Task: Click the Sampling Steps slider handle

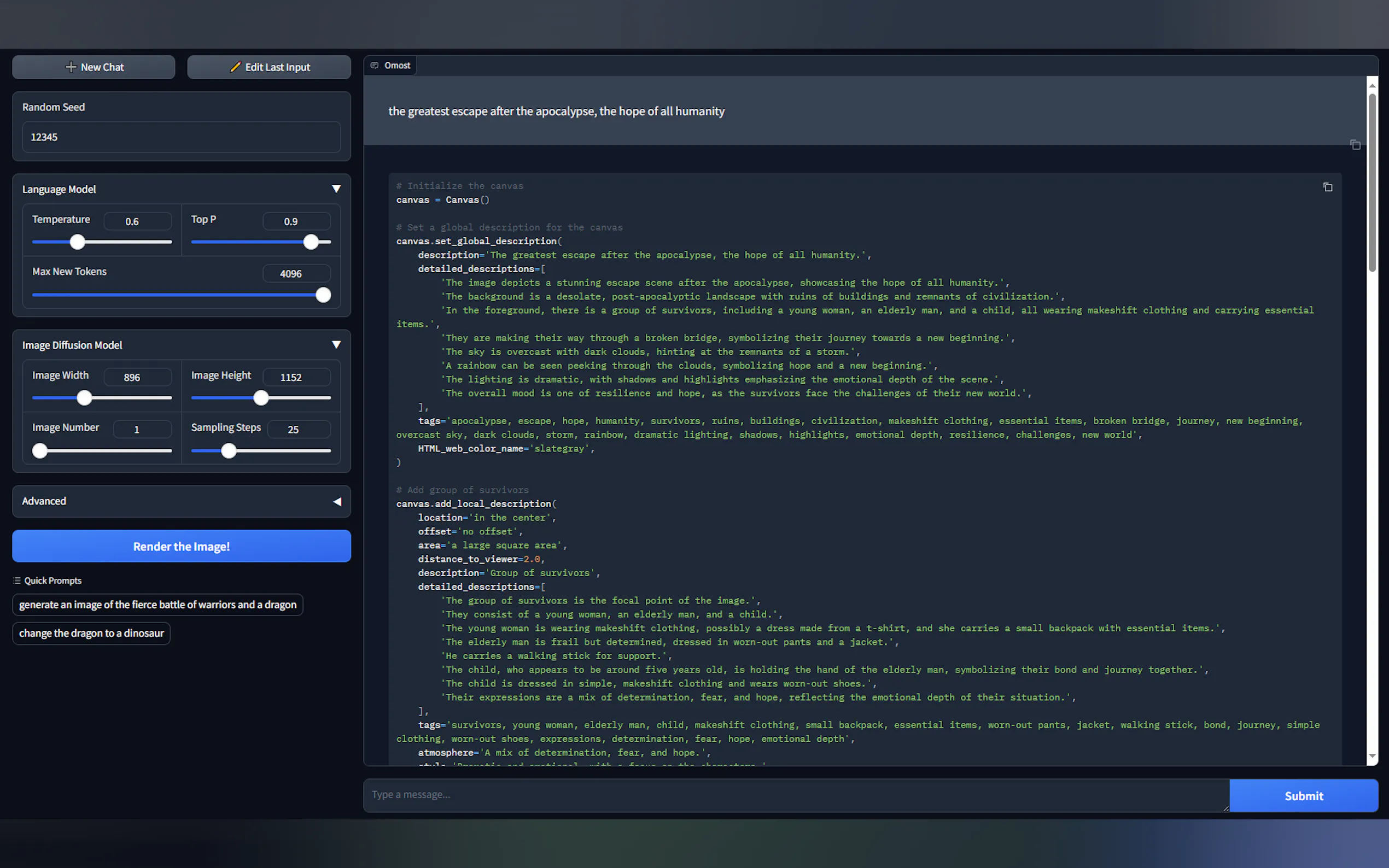Action: point(229,450)
